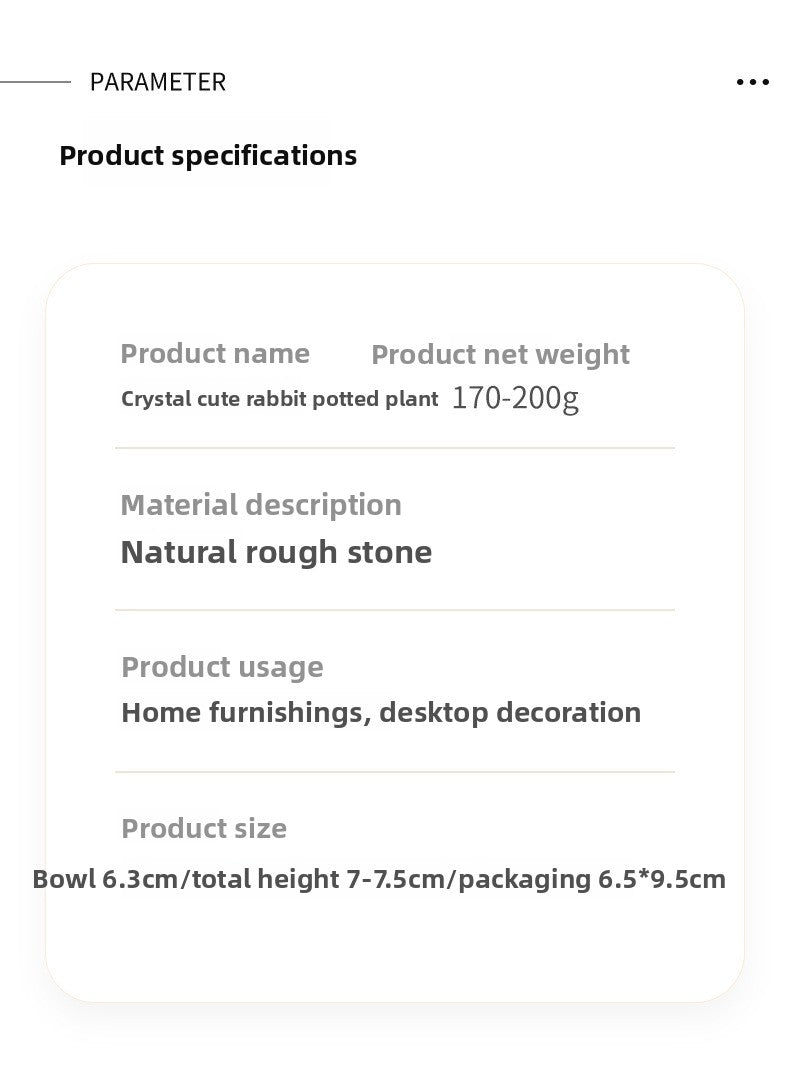Image resolution: width=790 pixels, height=1080 pixels.
Task: Click the divider line above Product size
Action: (395, 772)
